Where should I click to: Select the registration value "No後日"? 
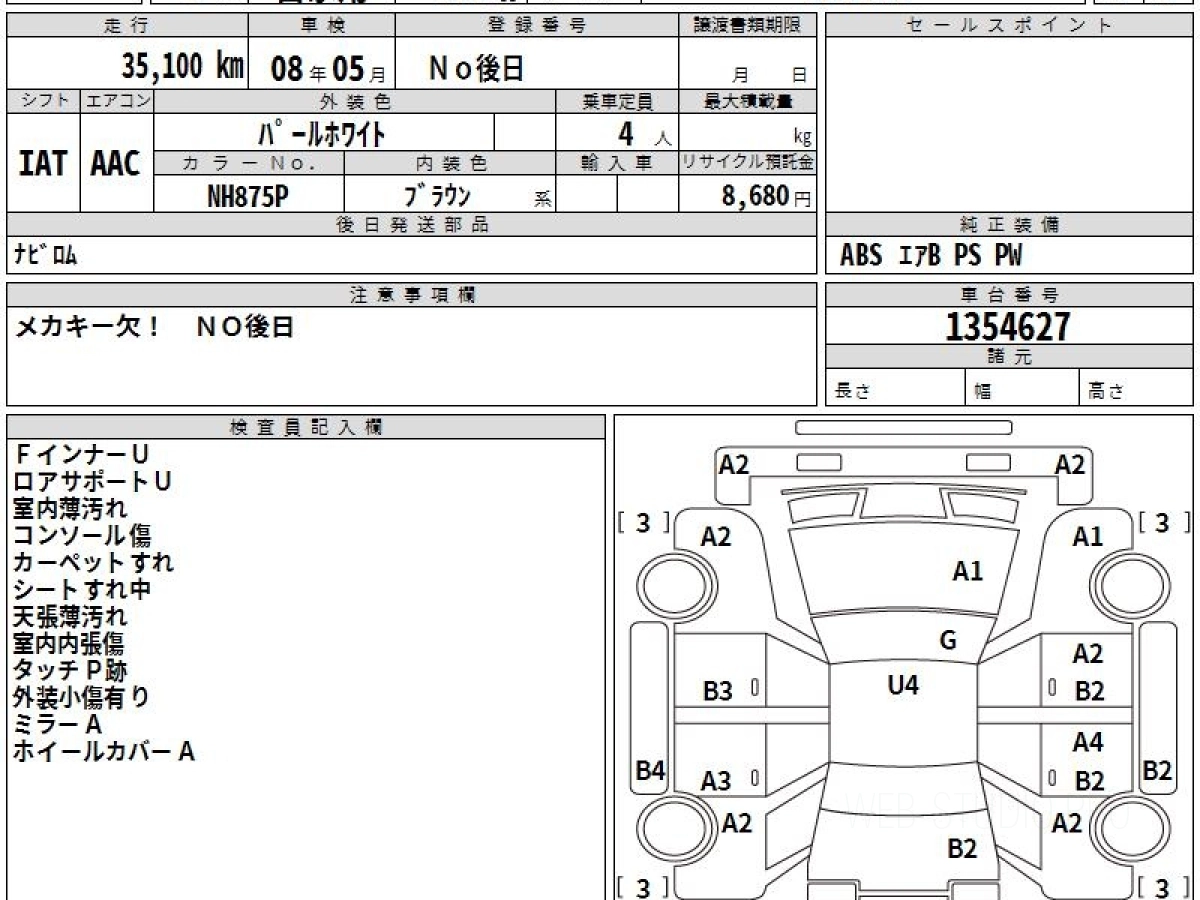click(476, 68)
